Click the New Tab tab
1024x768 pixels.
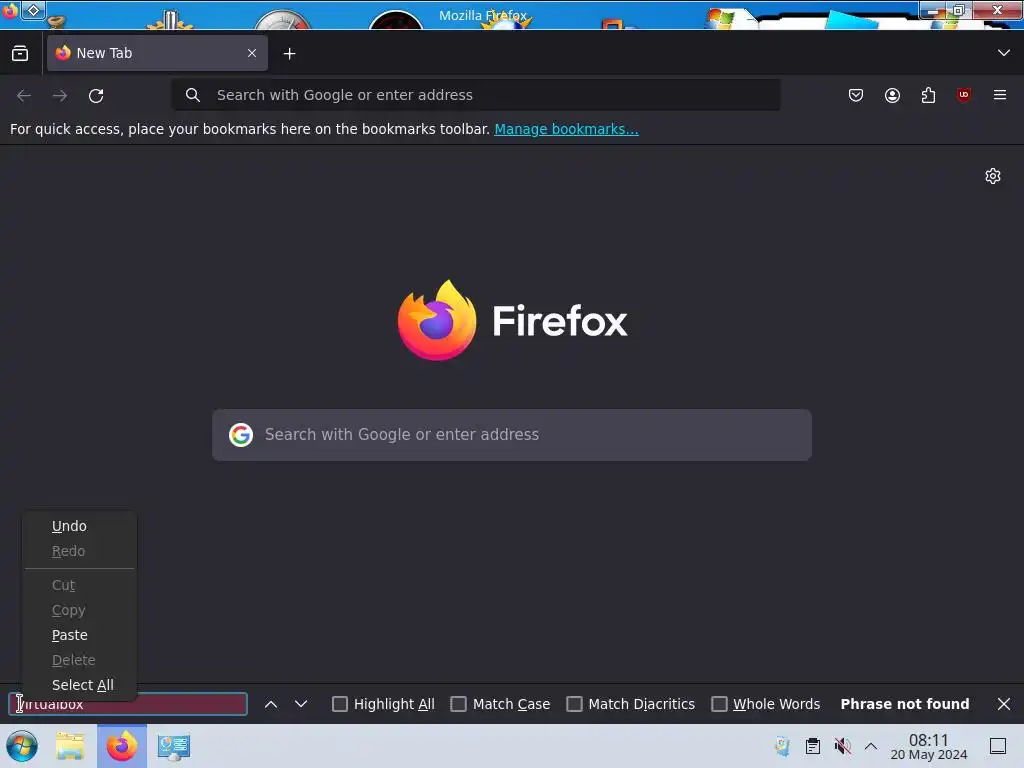[x=157, y=54]
